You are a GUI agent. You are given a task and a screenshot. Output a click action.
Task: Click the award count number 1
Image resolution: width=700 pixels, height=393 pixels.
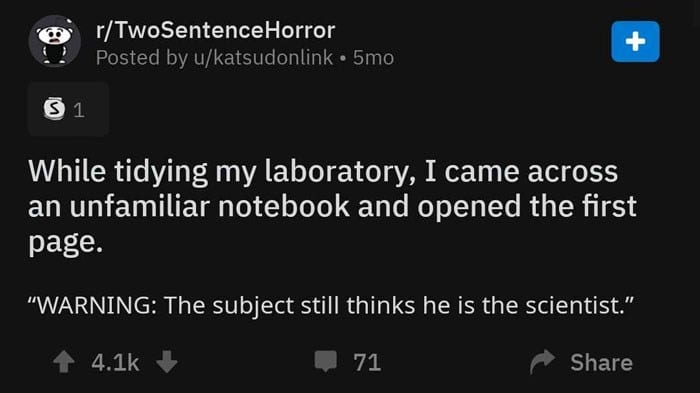[79, 110]
